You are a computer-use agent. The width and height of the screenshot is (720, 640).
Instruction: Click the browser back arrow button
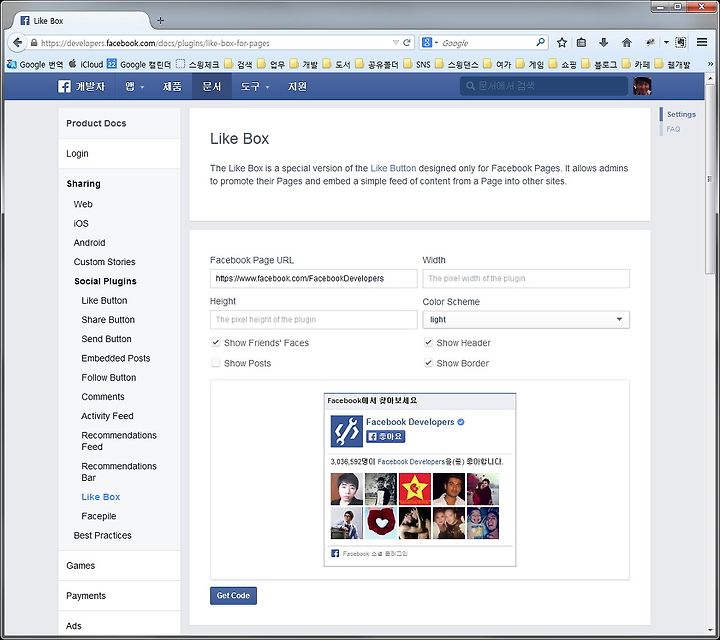point(17,43)
